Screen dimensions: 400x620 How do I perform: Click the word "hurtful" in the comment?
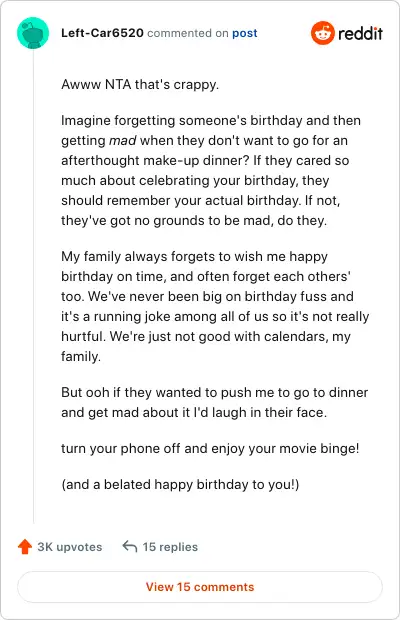[x=82, y=336]
